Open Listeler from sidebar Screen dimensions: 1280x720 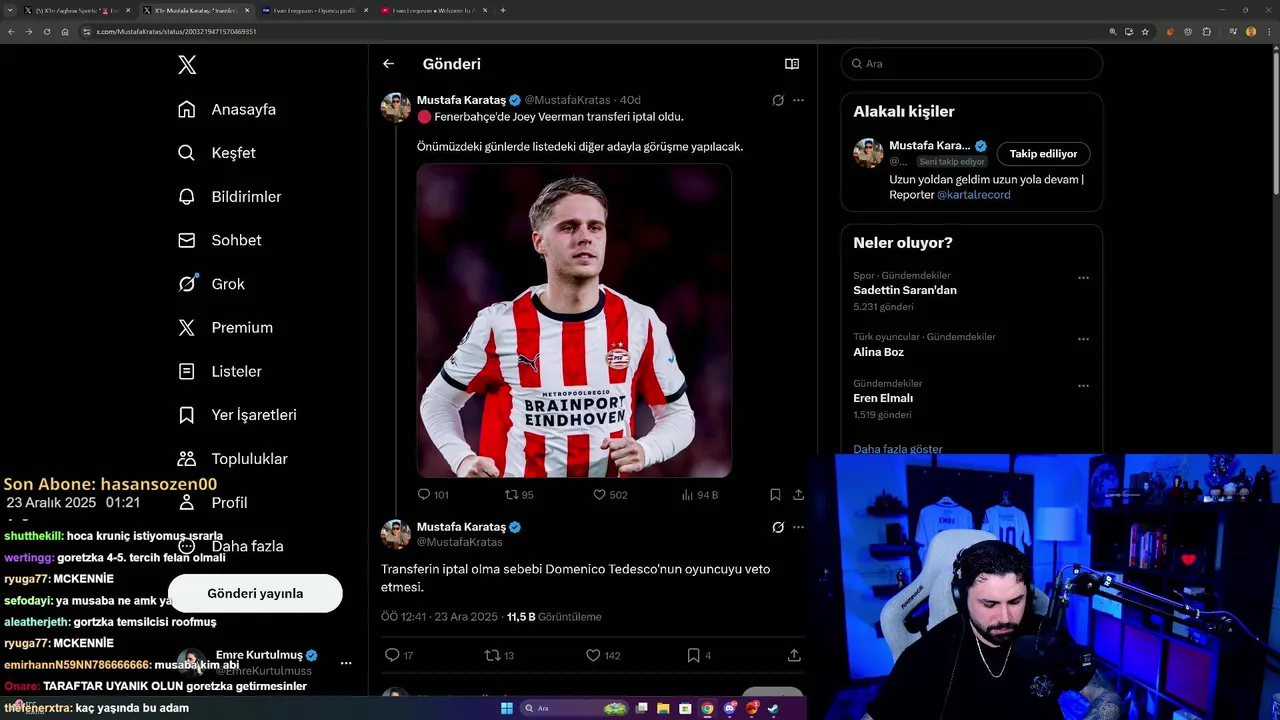219,371
